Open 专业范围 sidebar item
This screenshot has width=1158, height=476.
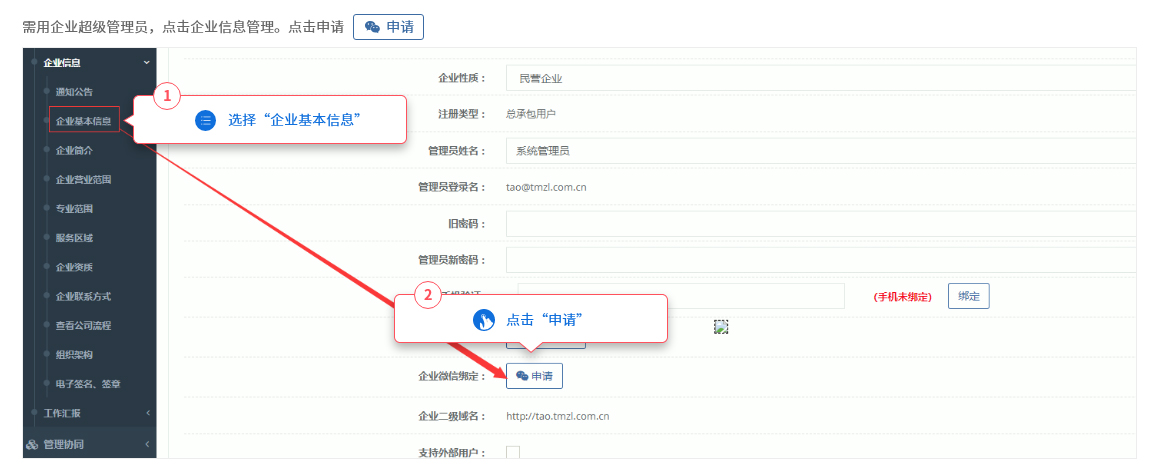tap(75, 209)
